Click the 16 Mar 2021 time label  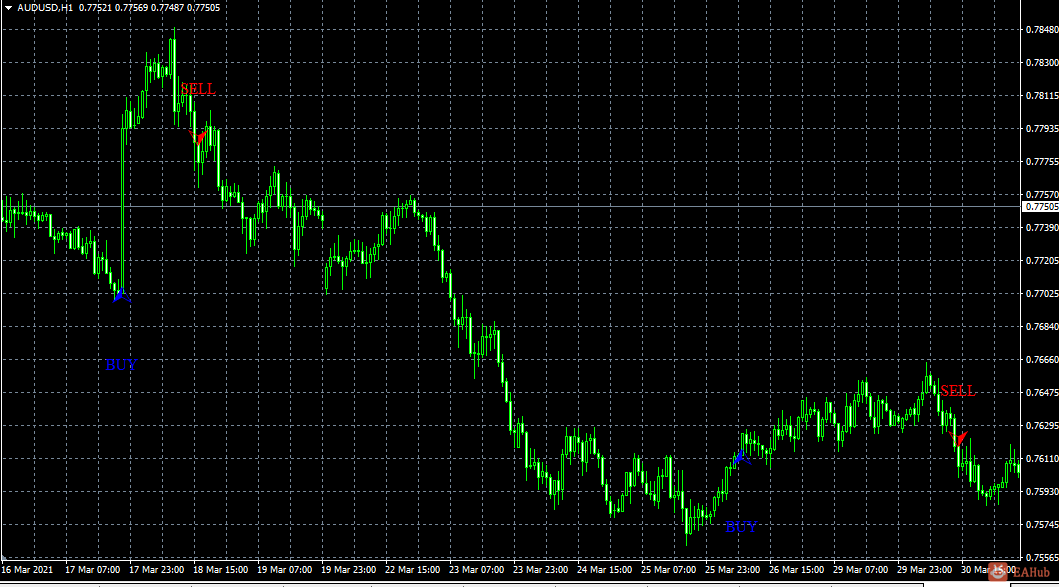tap(27, 570)
